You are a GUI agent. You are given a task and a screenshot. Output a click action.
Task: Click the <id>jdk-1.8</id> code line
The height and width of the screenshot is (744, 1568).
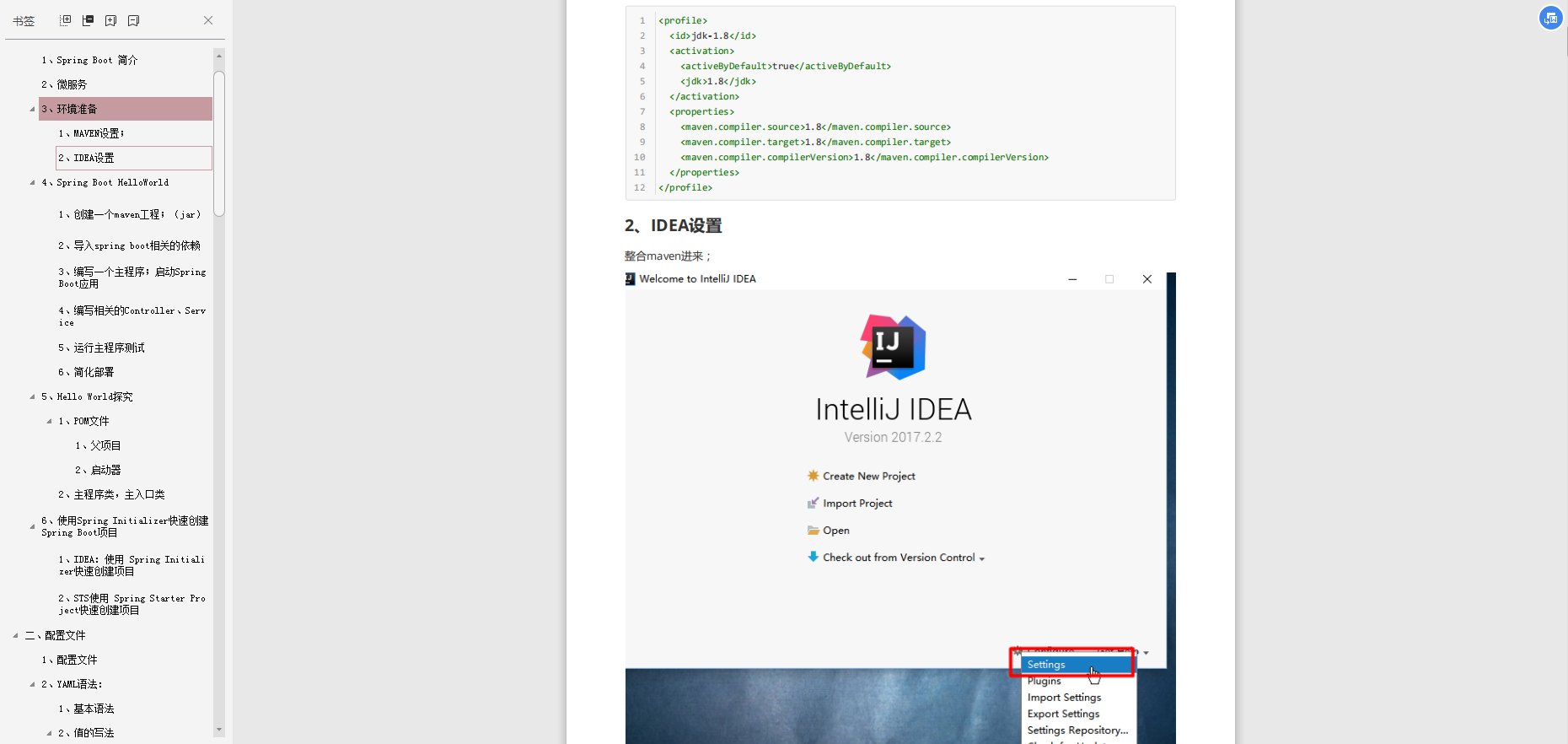[x=712, y=35]
